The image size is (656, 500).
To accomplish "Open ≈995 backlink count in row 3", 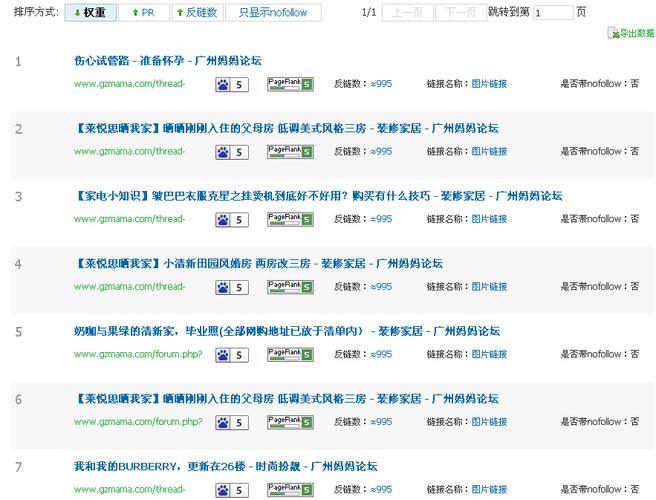I will pyautogui.click(x=381, y=219).
